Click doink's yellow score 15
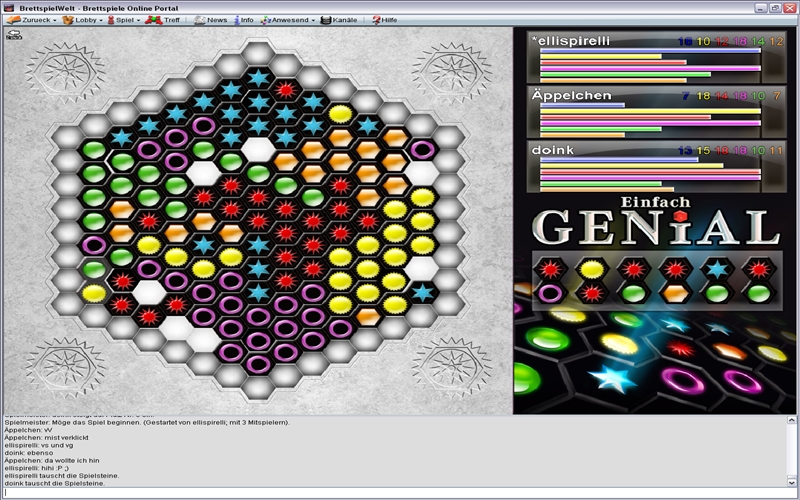 [x=703, y=151]
